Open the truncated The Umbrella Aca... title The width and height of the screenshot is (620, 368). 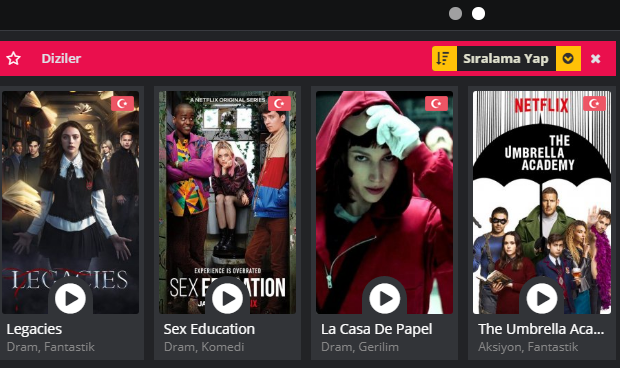tap(541, 329)
